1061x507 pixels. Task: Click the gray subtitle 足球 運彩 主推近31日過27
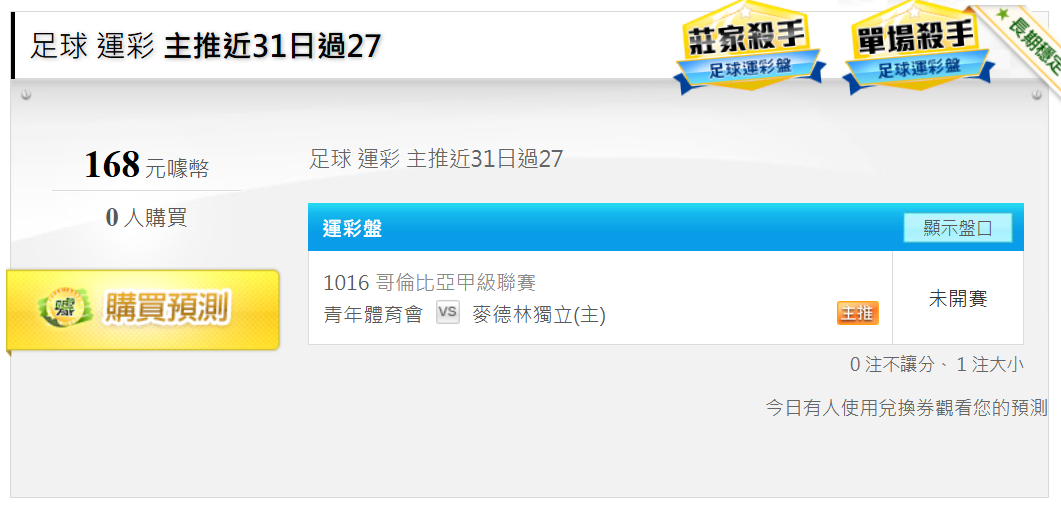pos(436,158)
